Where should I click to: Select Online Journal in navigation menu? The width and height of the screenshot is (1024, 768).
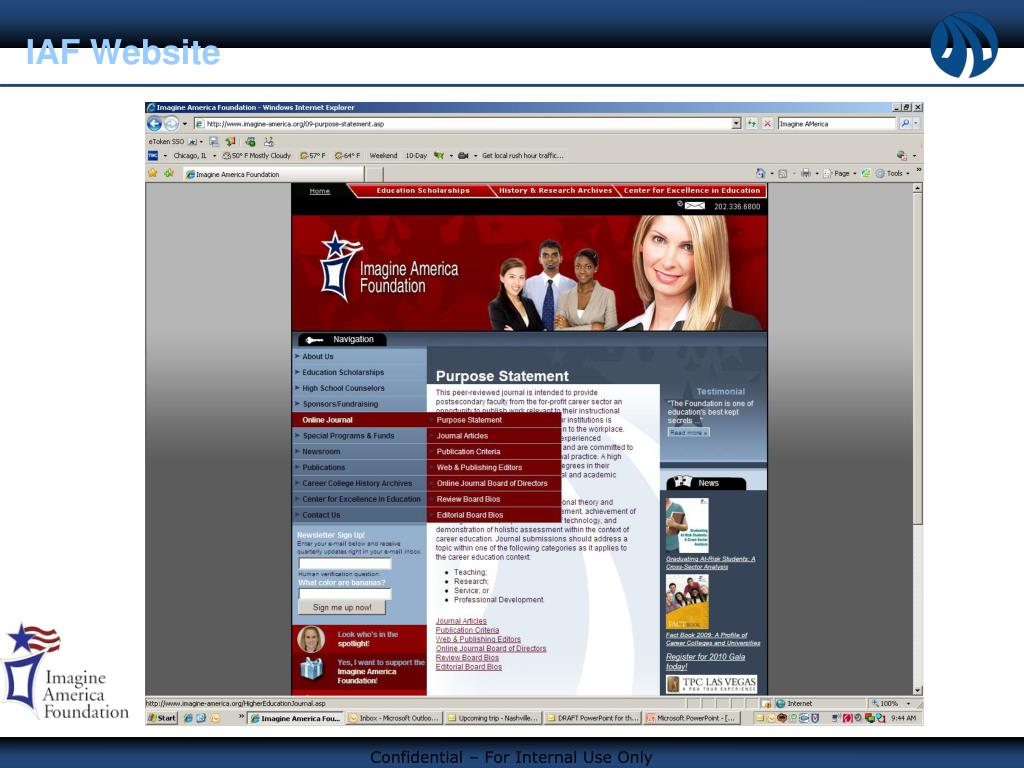coord(359,420)
